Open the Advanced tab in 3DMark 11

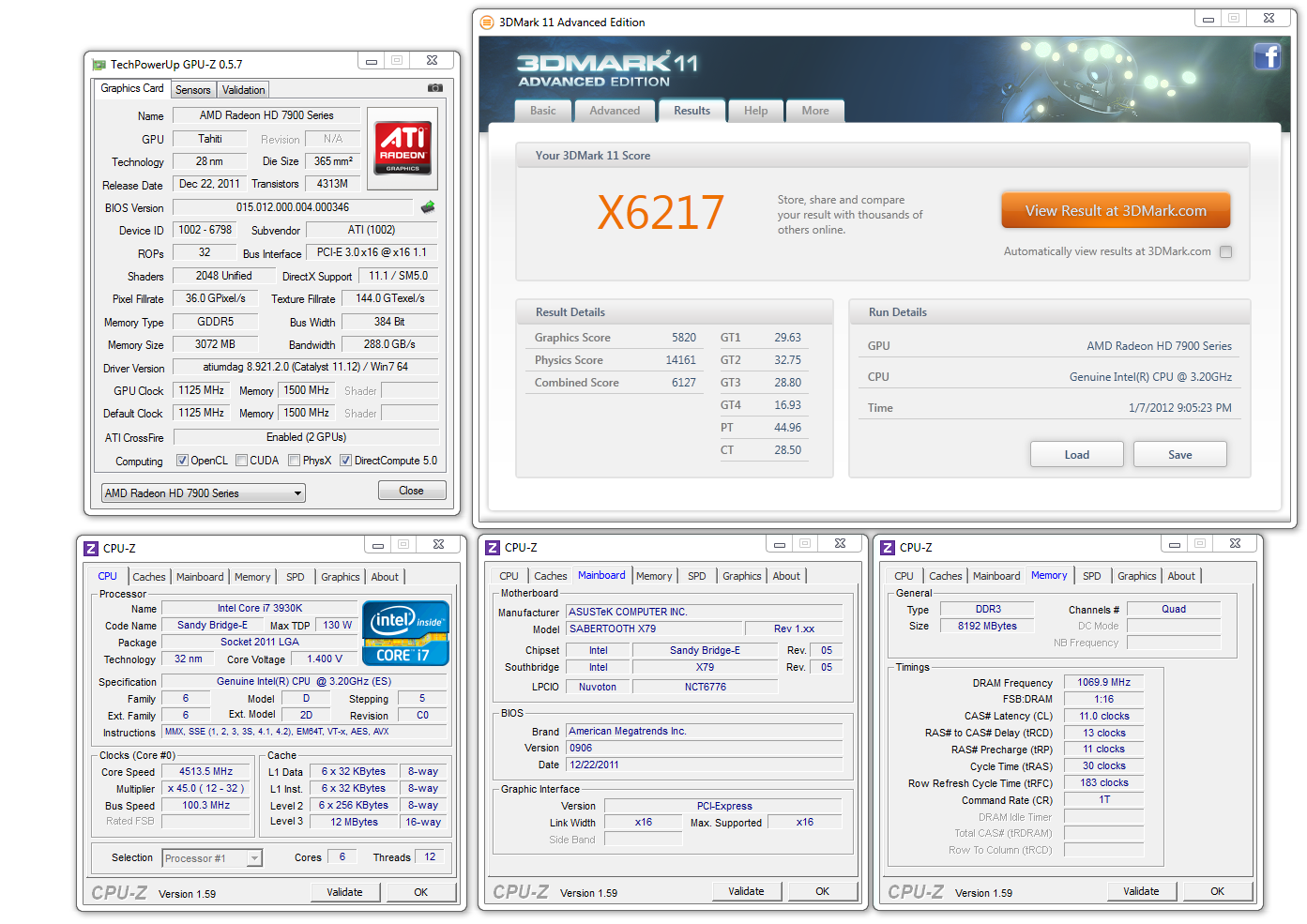615,111
